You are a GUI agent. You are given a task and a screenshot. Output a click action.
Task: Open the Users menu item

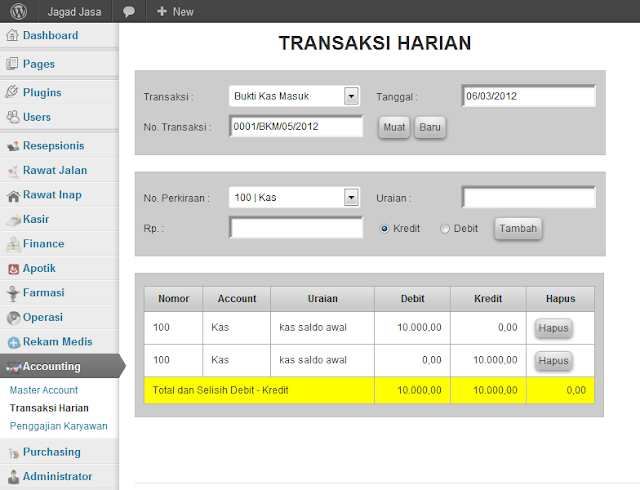[37, 117]
